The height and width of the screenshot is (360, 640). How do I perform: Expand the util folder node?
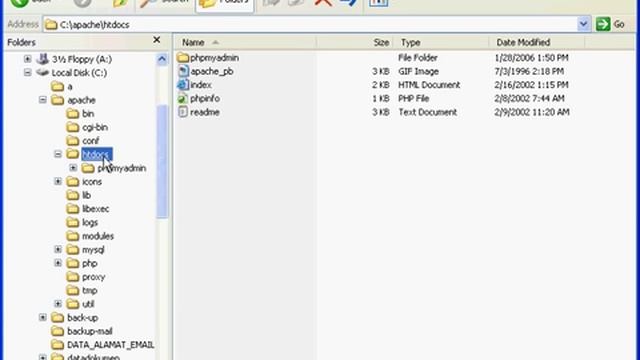point(58,304)
